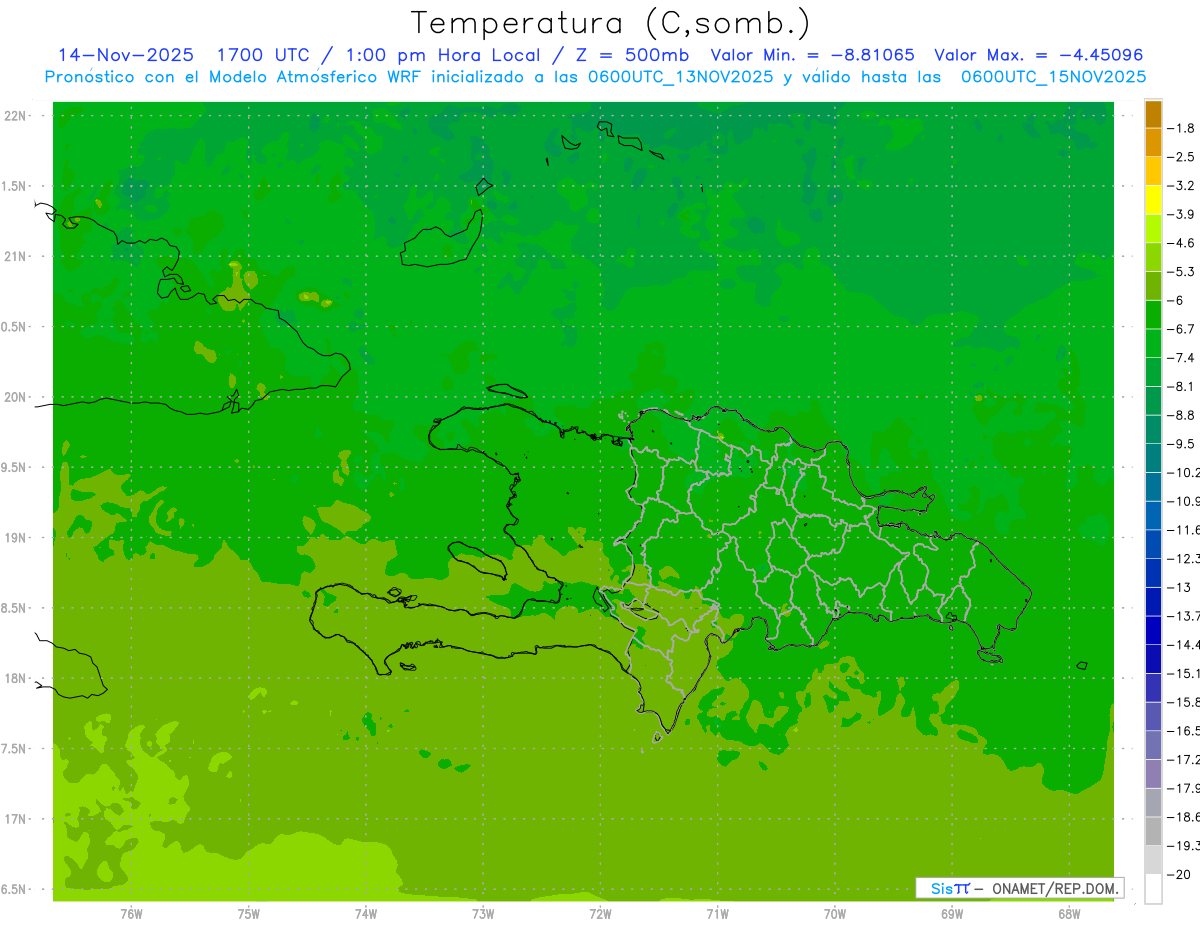This screenshot has height=927, width=1200.
Task: Click the '-6.7' colorbar value
Action: click(x=1182, y=329)
